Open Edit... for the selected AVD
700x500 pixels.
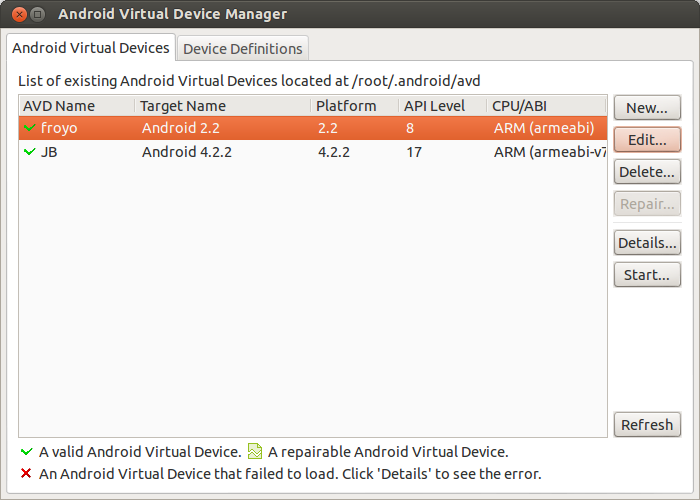pyautogui.click(x=646, y=140)
